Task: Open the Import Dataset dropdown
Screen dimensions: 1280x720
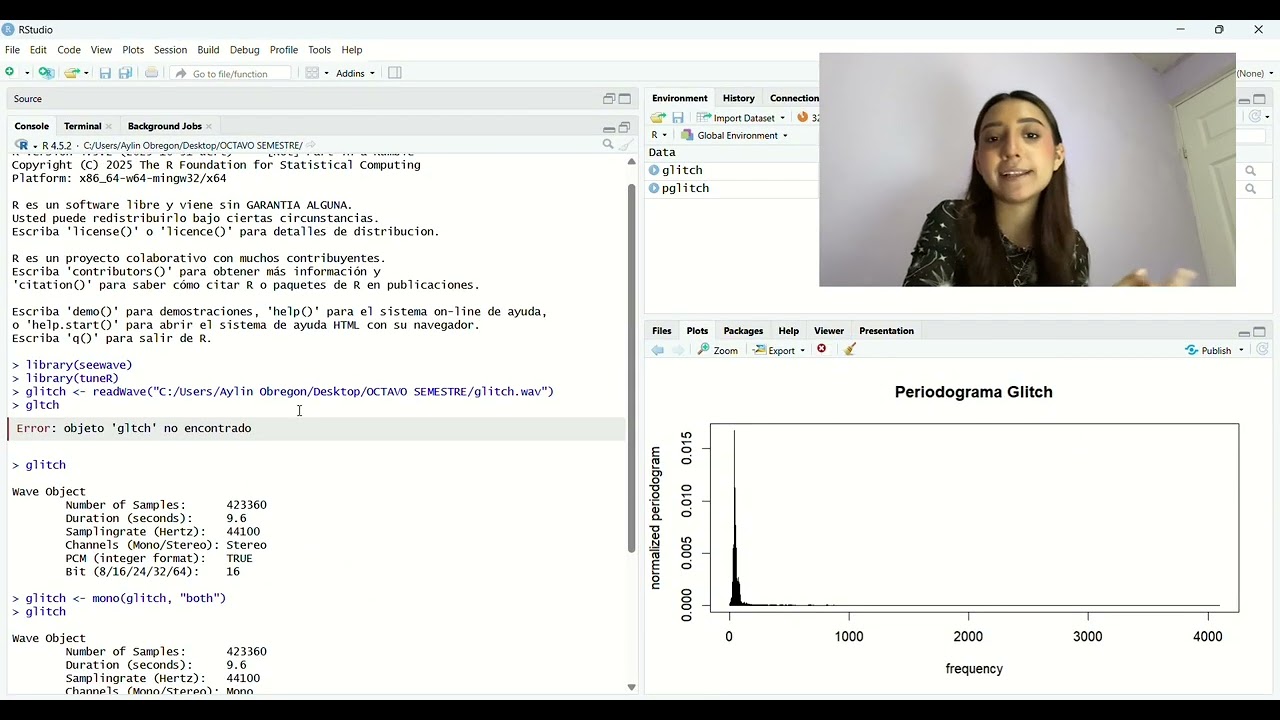Action: pyautogui.click(x=740, y=118)
